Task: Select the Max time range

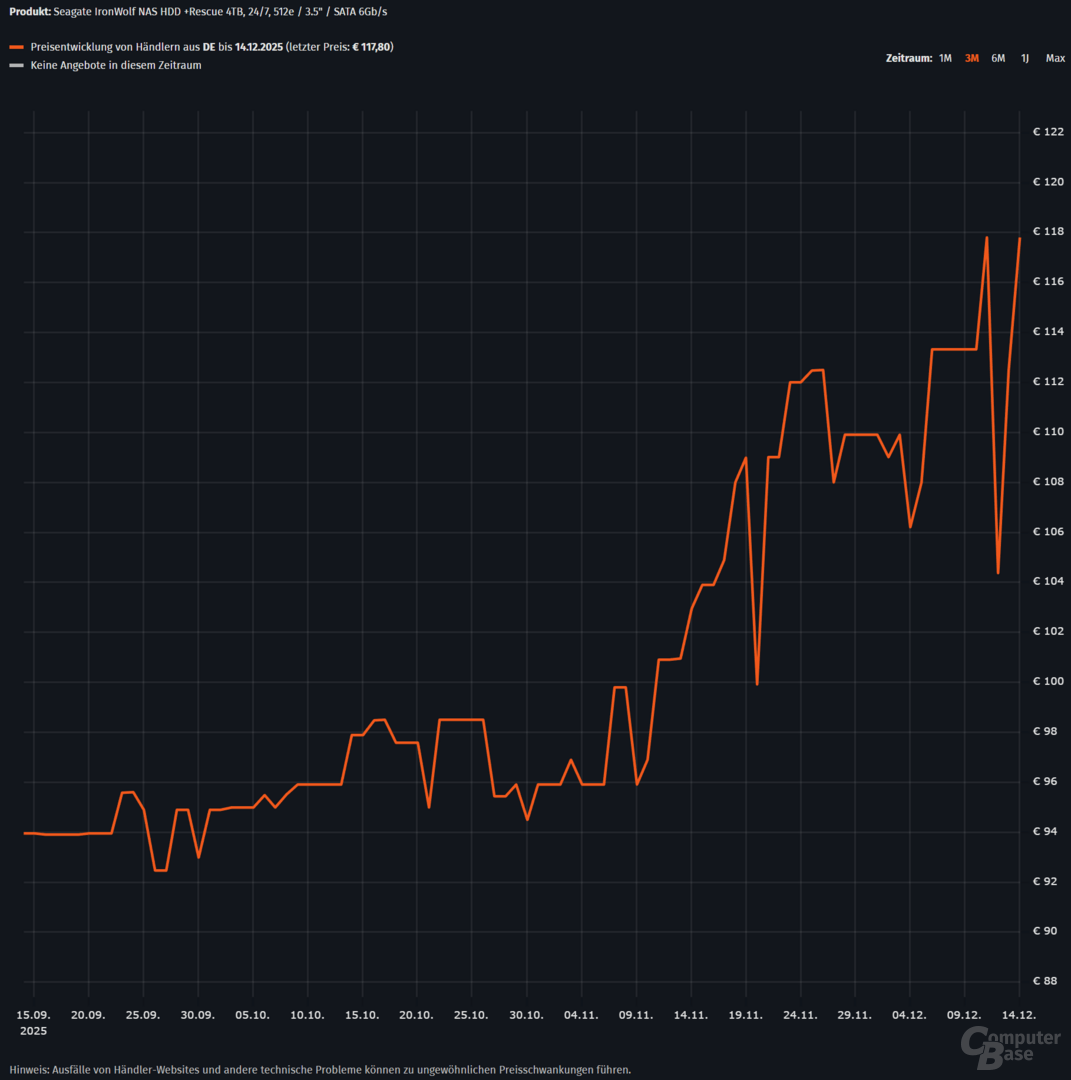Action: pos(1055,58)
